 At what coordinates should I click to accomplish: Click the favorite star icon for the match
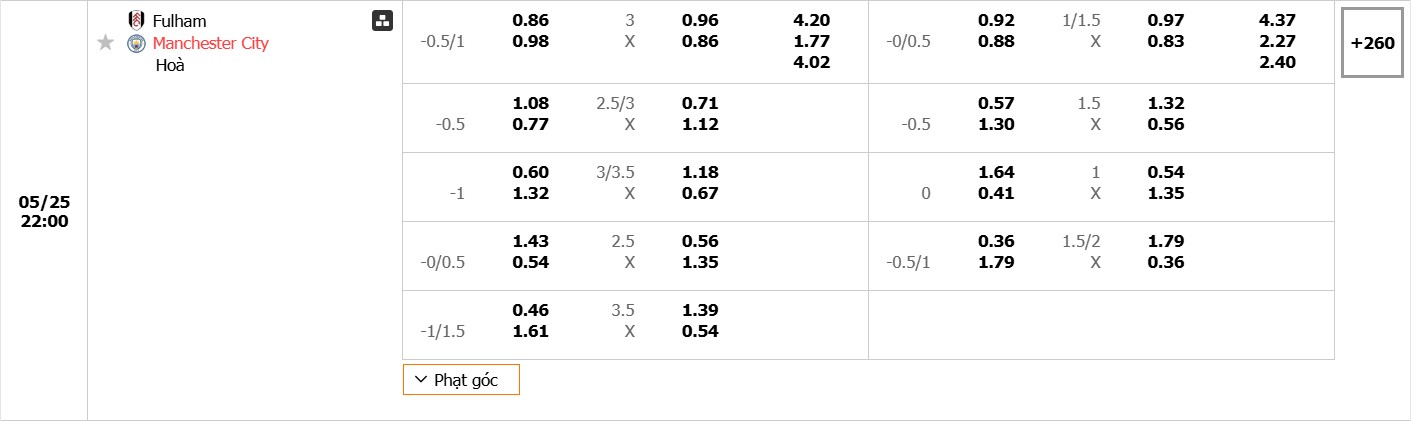click(x=106, y=43)
